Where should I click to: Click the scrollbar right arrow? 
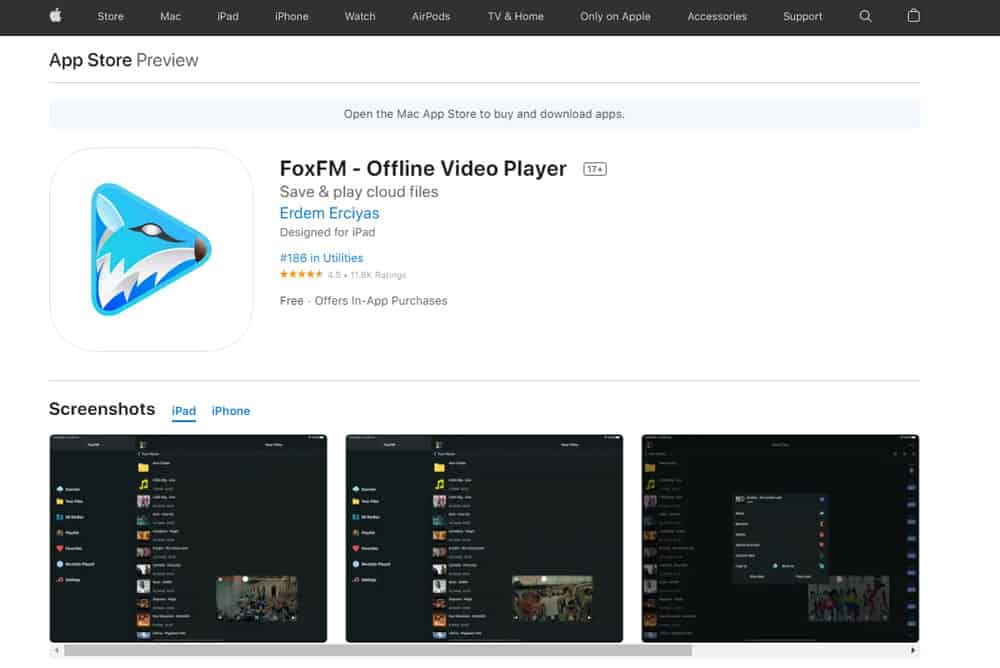tap(913, 651)
